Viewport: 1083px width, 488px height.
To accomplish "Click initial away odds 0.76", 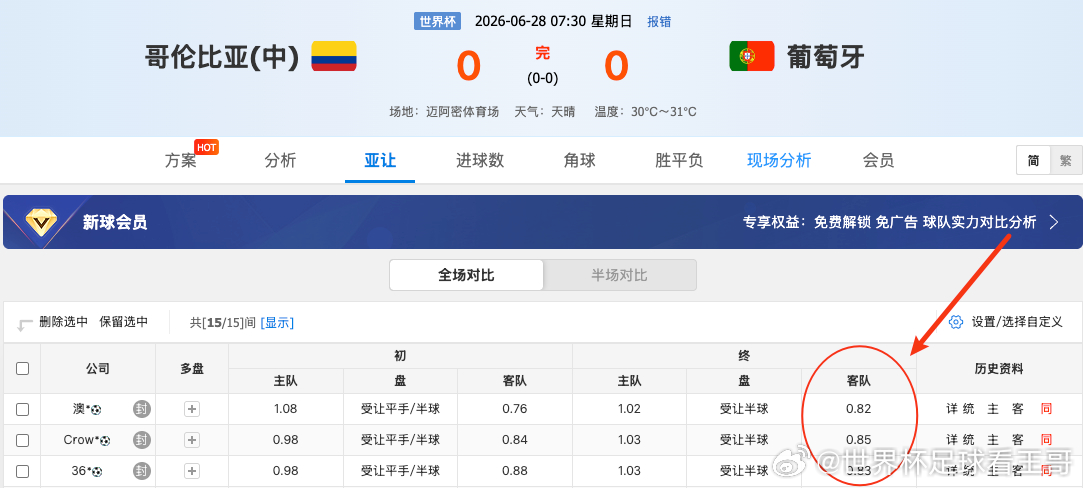I will [515, 409].
